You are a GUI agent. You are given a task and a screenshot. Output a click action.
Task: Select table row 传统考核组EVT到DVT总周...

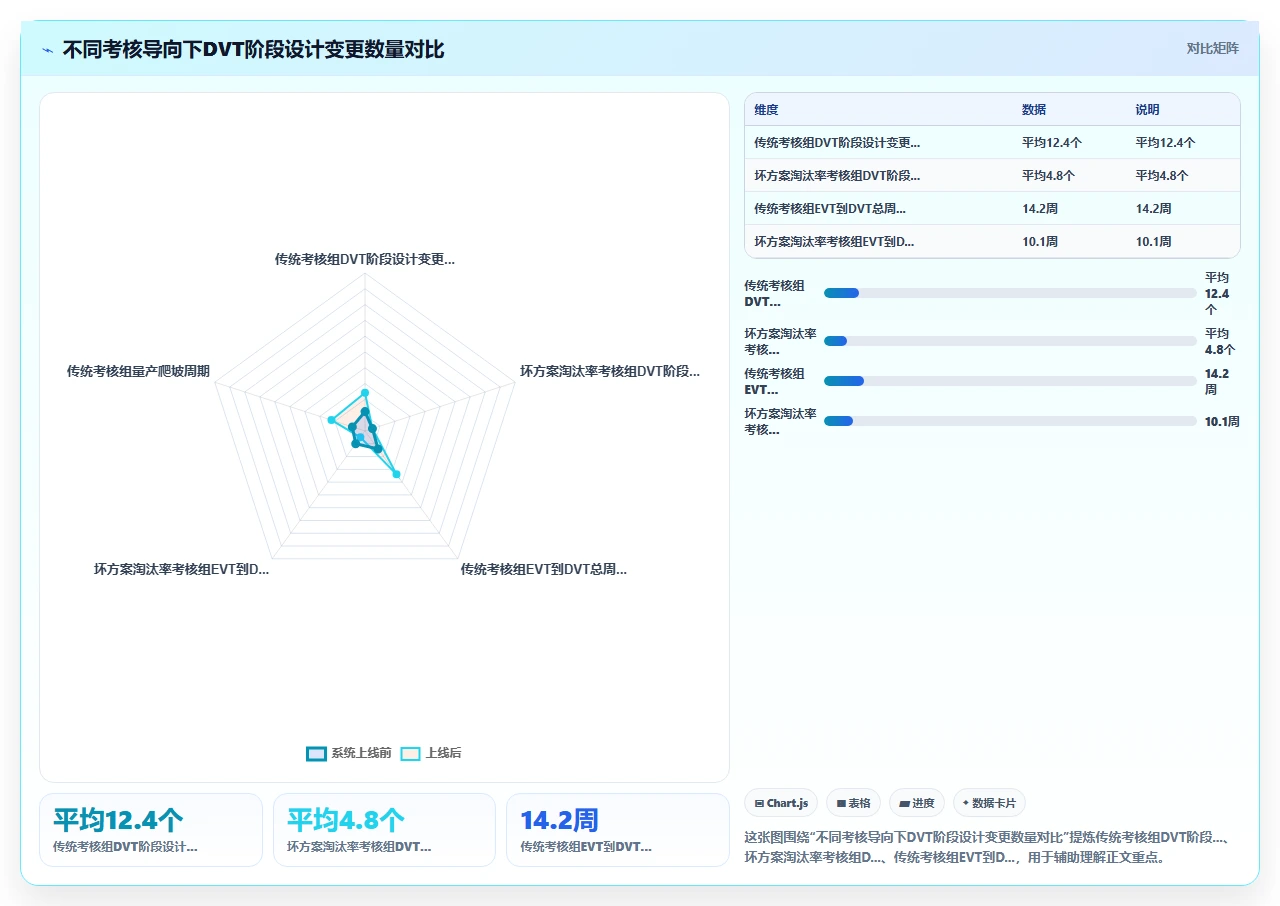[x=992, y=208]
